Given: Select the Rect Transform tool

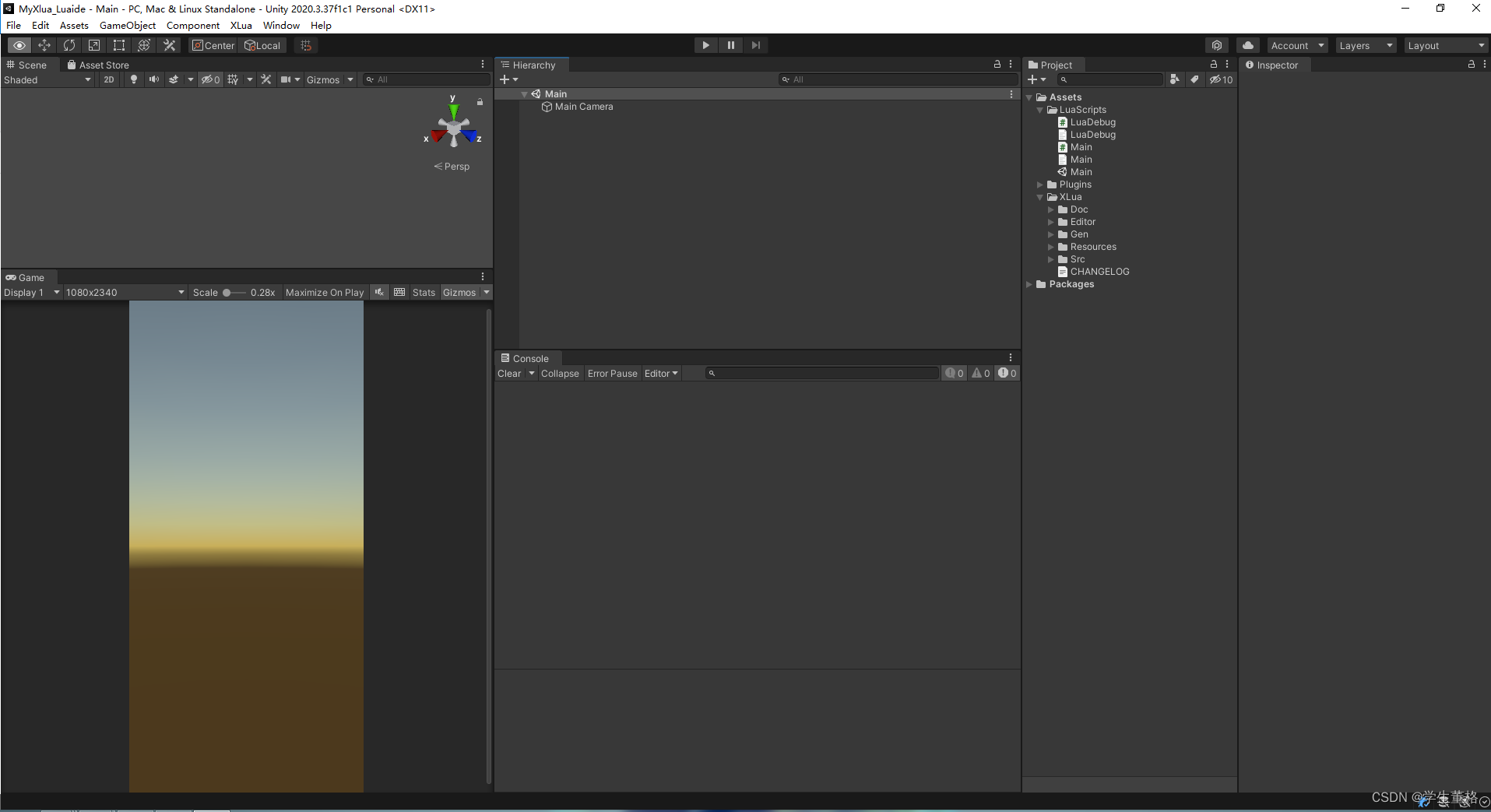Looking at the screenshot, I should pos(118,45).
